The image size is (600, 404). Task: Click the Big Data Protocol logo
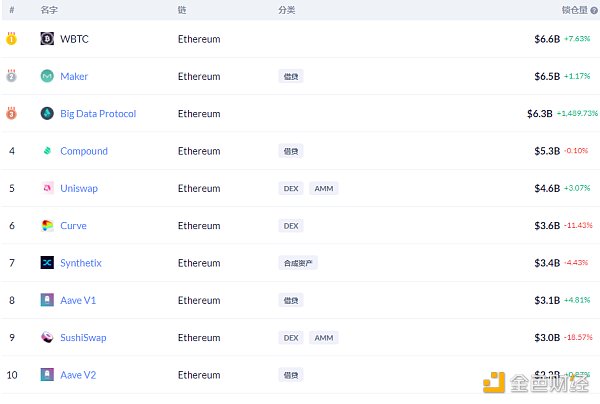47,114
